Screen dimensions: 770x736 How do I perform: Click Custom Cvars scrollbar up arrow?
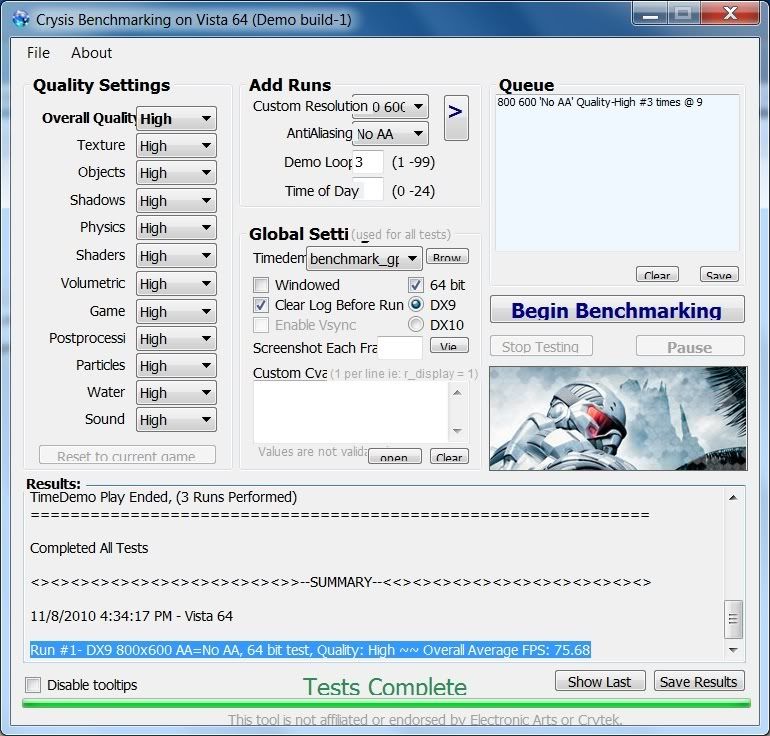coord(457,393)
